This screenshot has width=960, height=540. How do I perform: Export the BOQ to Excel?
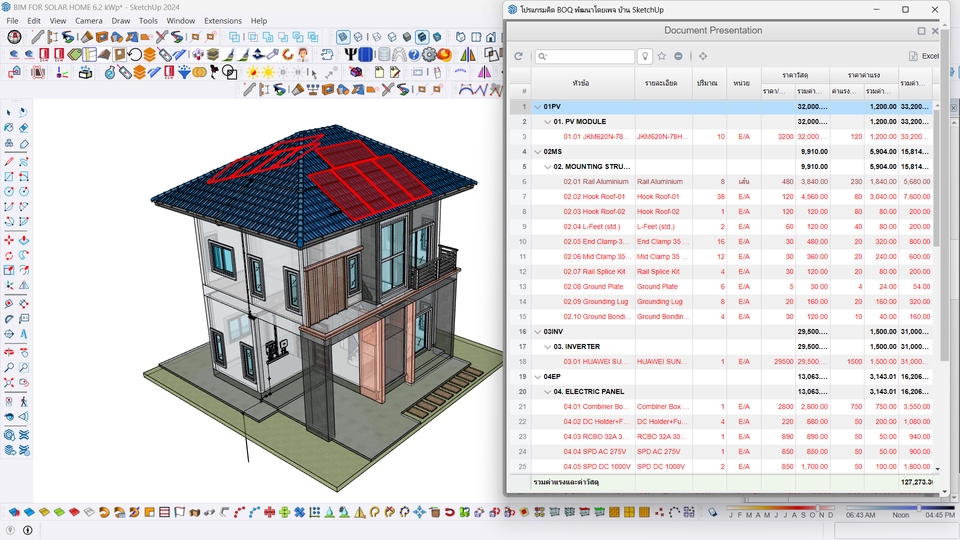(x=924, y=56)
